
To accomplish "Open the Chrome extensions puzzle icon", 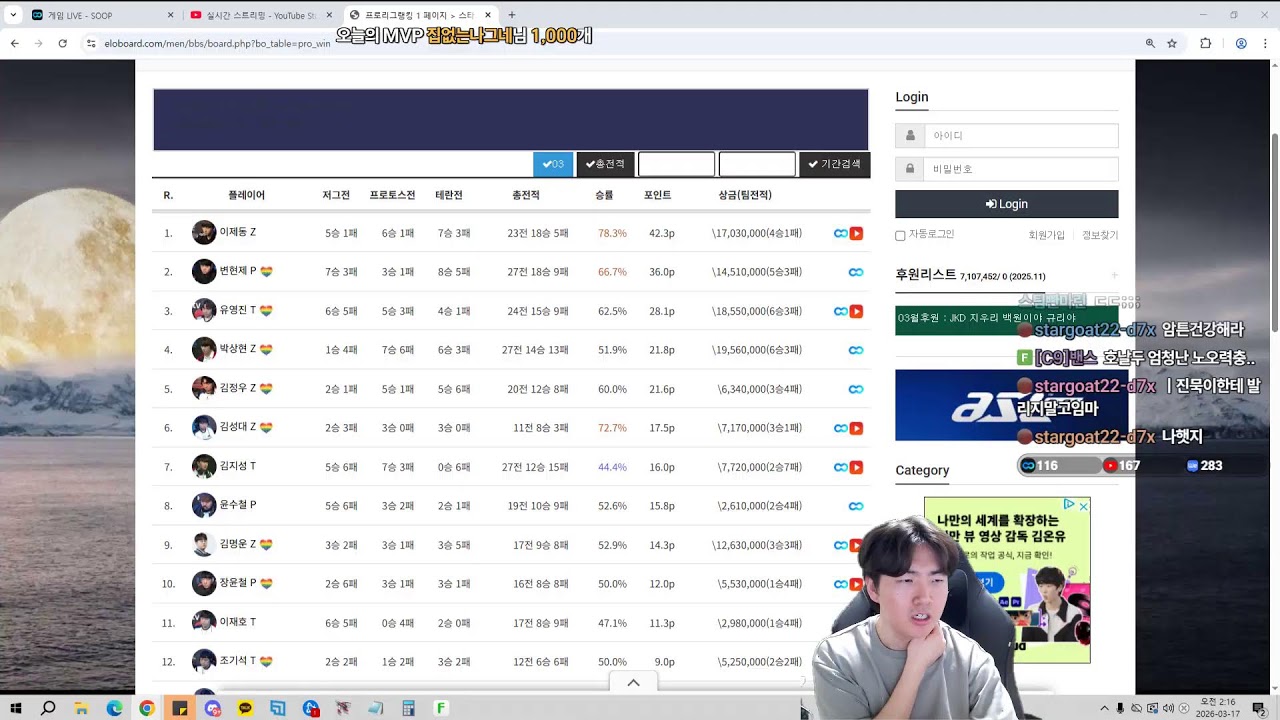I will click(x=1205, y=43).
